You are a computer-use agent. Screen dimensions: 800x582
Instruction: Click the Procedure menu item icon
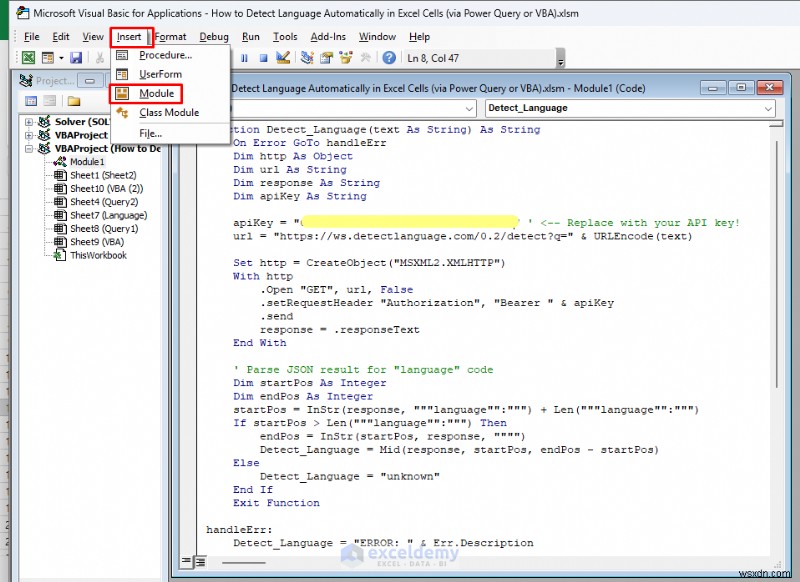tap(122, 55)
